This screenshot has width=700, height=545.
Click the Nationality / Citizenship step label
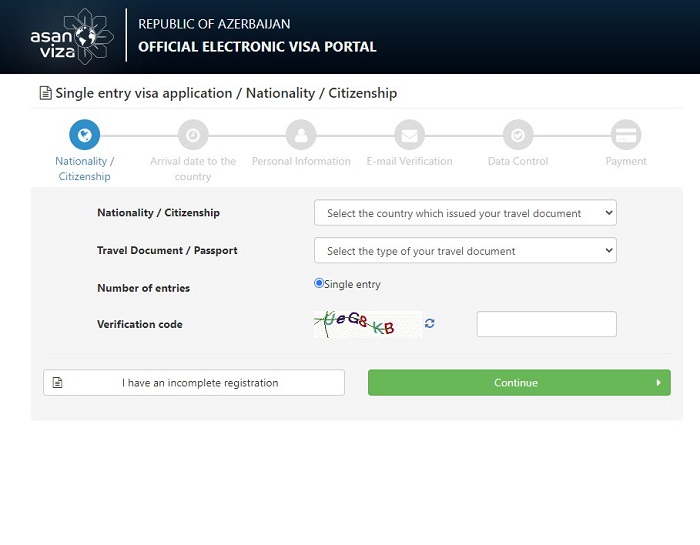click(x=84, y=169)
